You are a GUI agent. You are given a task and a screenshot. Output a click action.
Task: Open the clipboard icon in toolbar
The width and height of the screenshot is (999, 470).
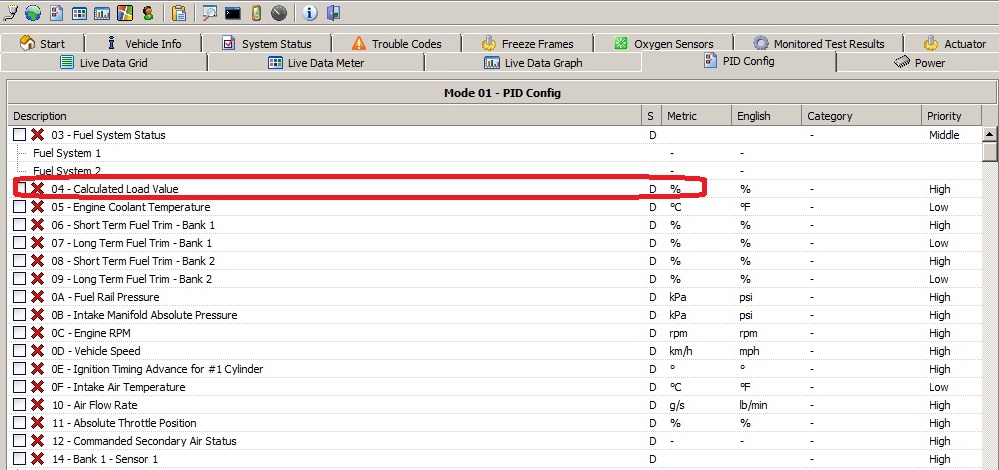coord(179,13)
